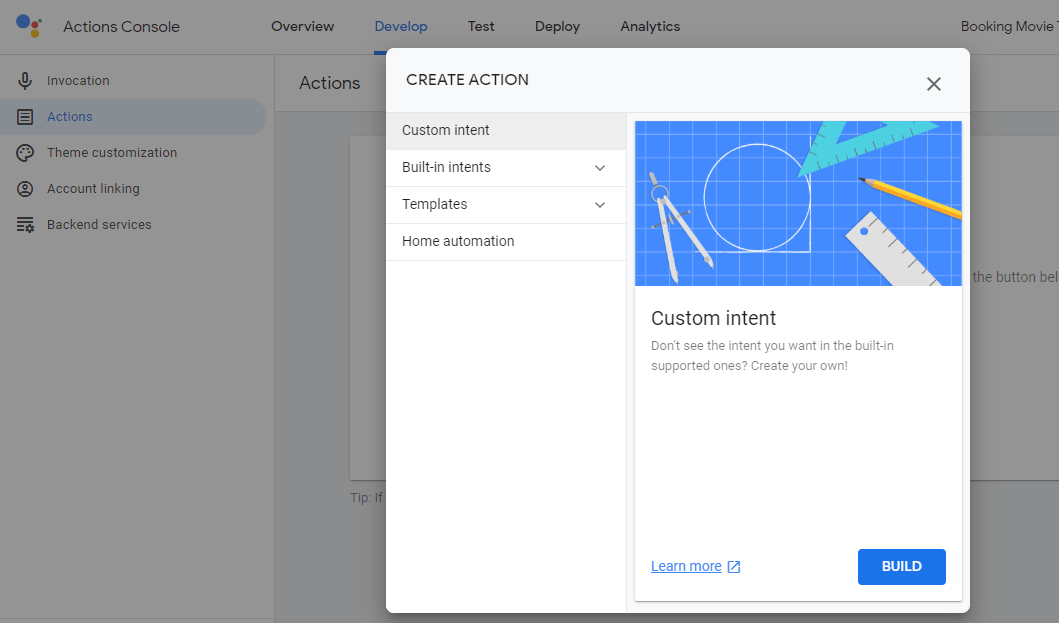Click the Google Assistant logo icon
This screenshot has width=1059, height=623.
click(29, 26)
